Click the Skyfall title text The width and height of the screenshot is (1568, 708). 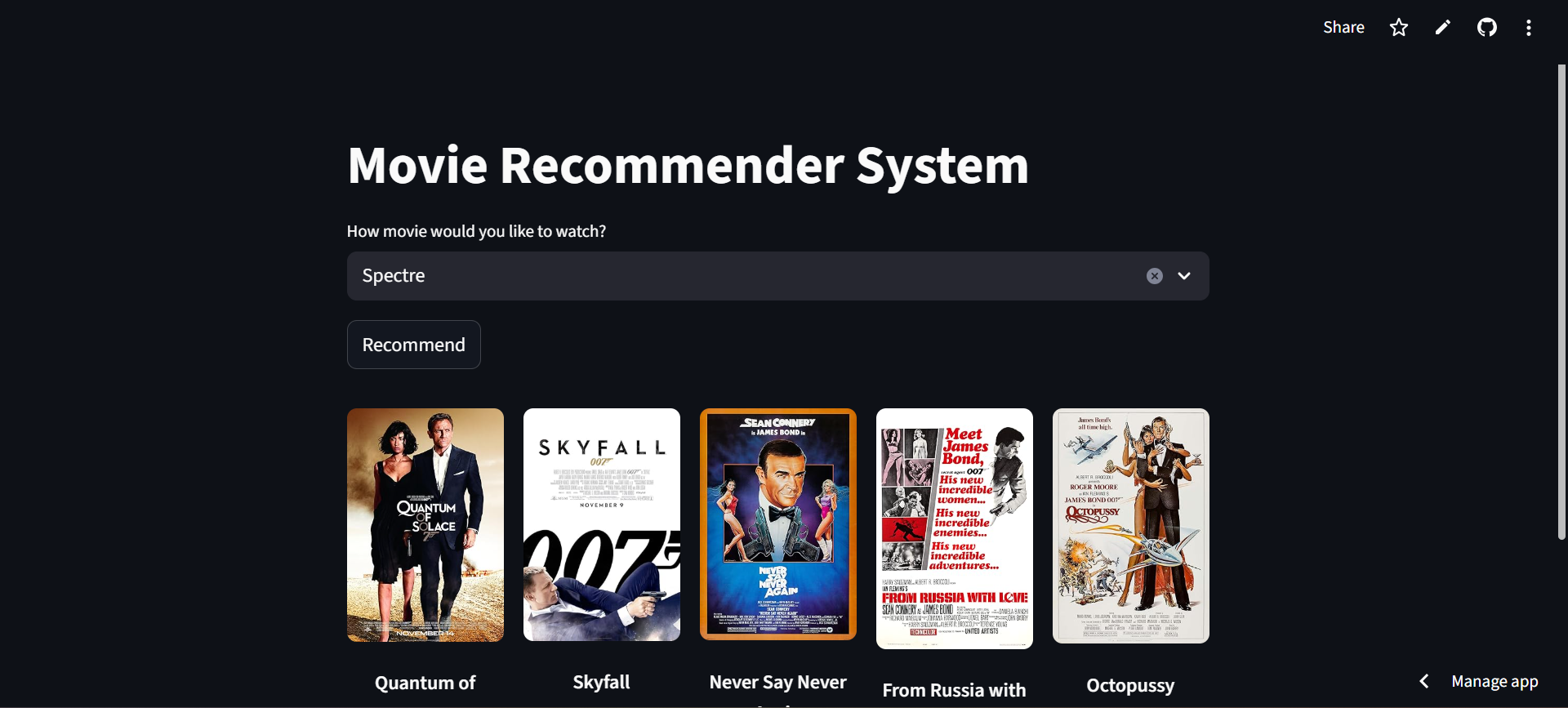[601, 682]
